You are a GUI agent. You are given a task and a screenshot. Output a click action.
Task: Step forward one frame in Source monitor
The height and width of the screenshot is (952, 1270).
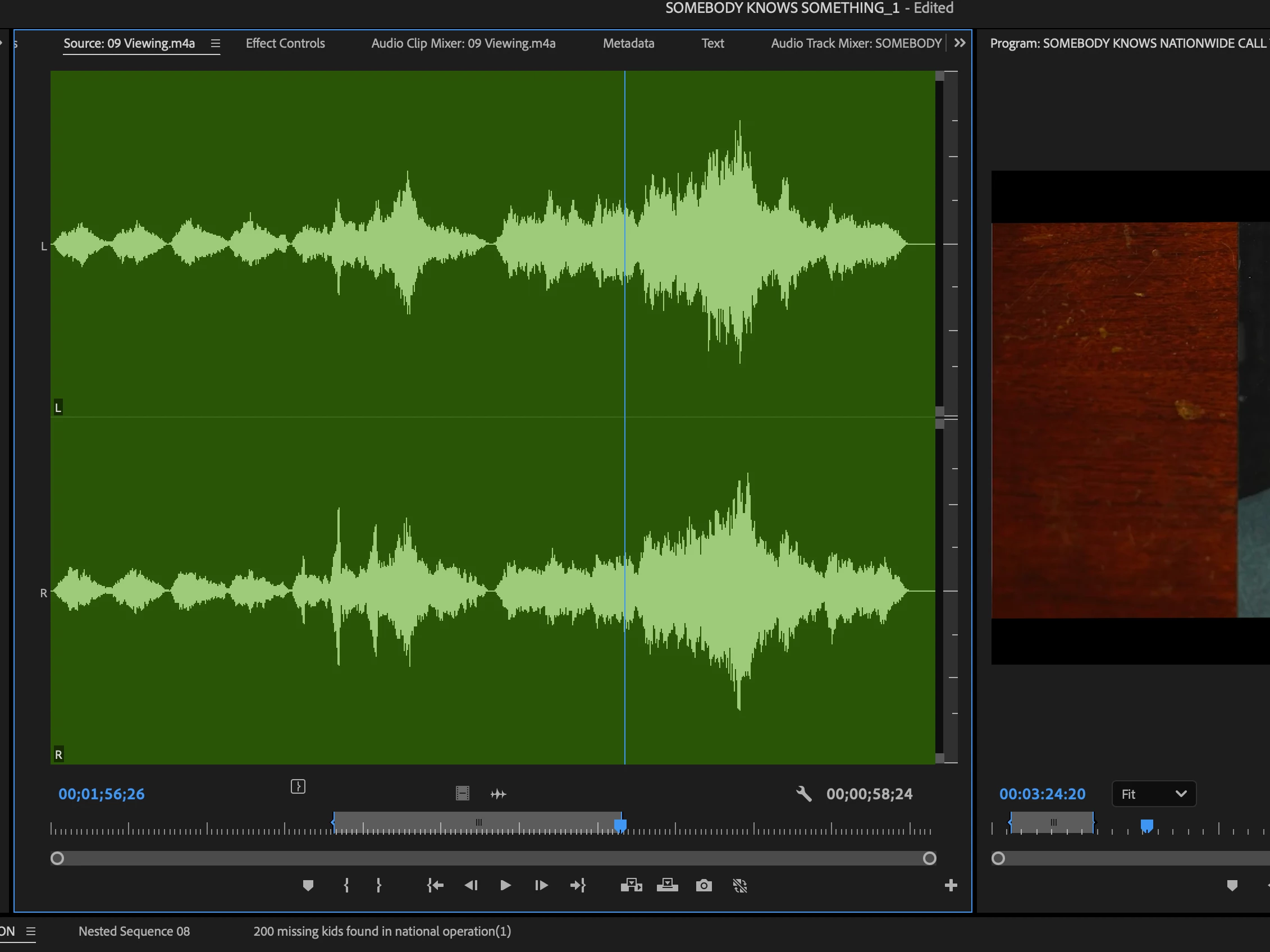[541, 885]
